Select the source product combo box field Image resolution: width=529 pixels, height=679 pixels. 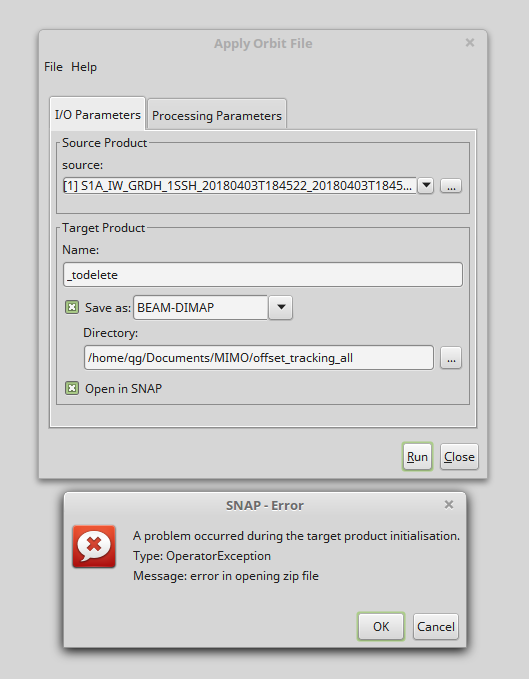point(240,186)
